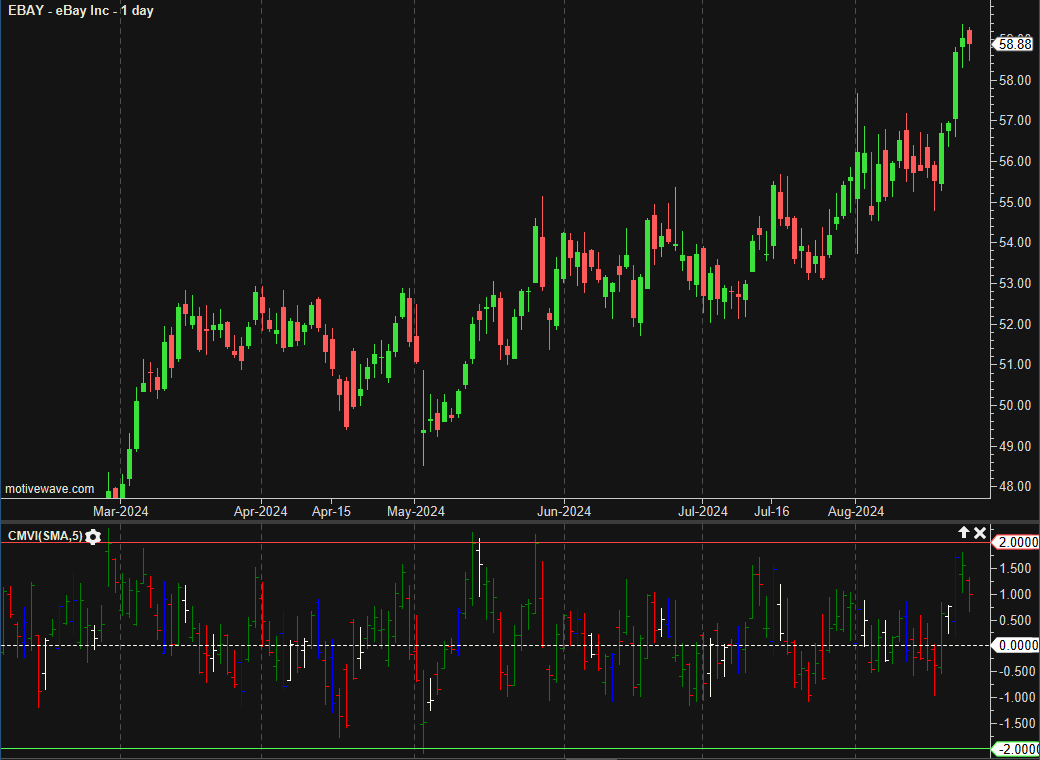Click the May-2024 time axis label

[416, 511]
